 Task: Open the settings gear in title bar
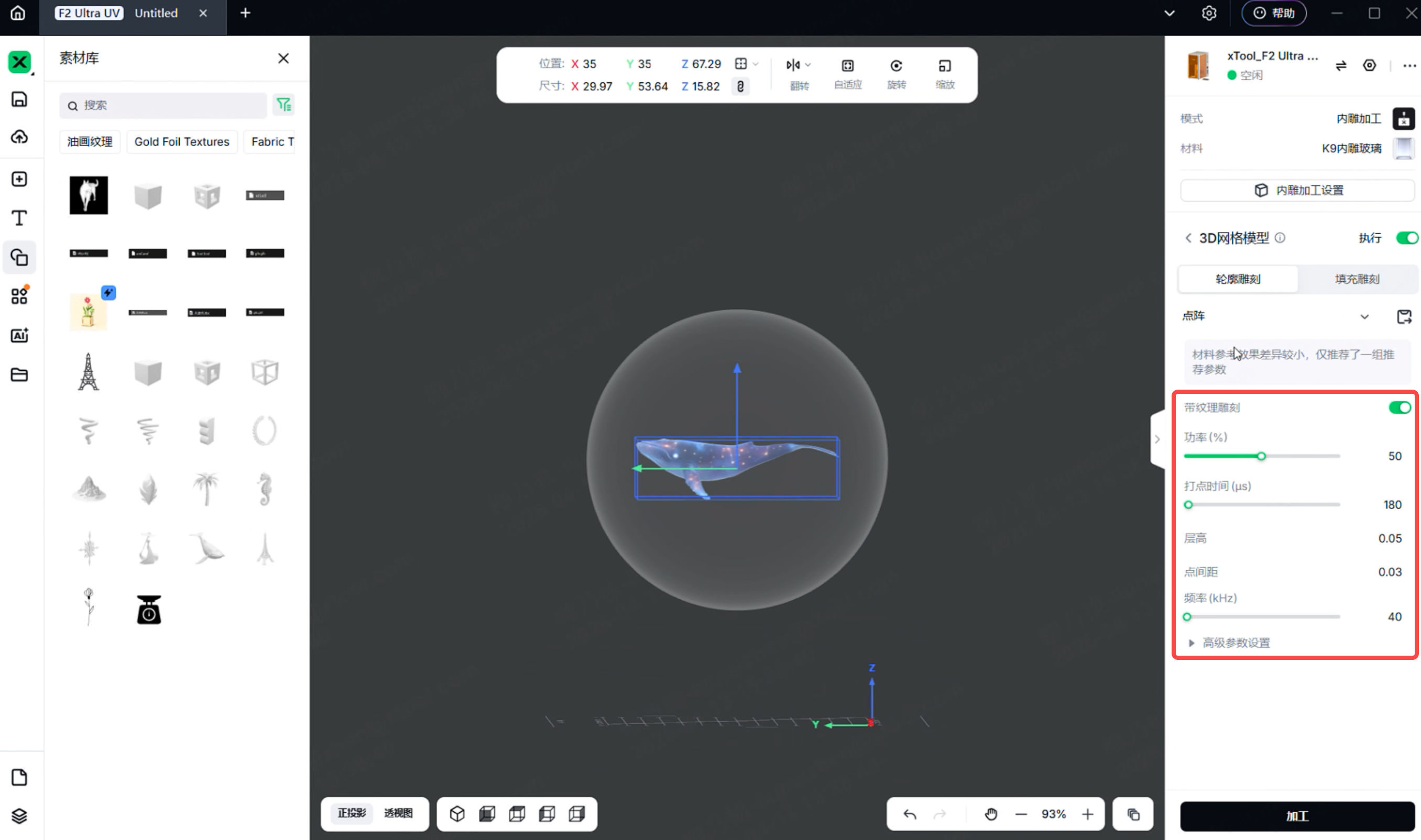[x=1209, y=13]
